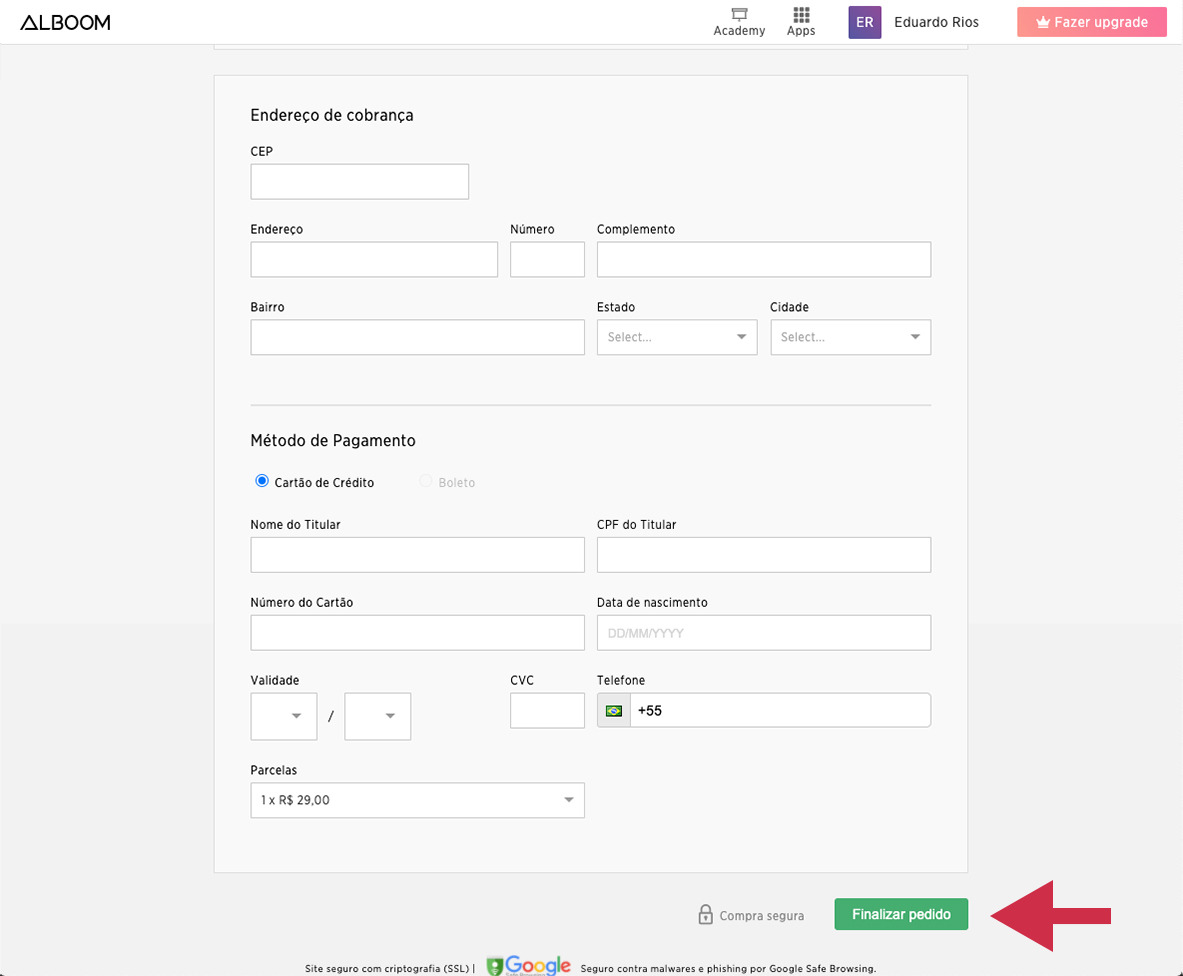
Task: Click the Compra segura padlock icon
Action: click(706, 915)
